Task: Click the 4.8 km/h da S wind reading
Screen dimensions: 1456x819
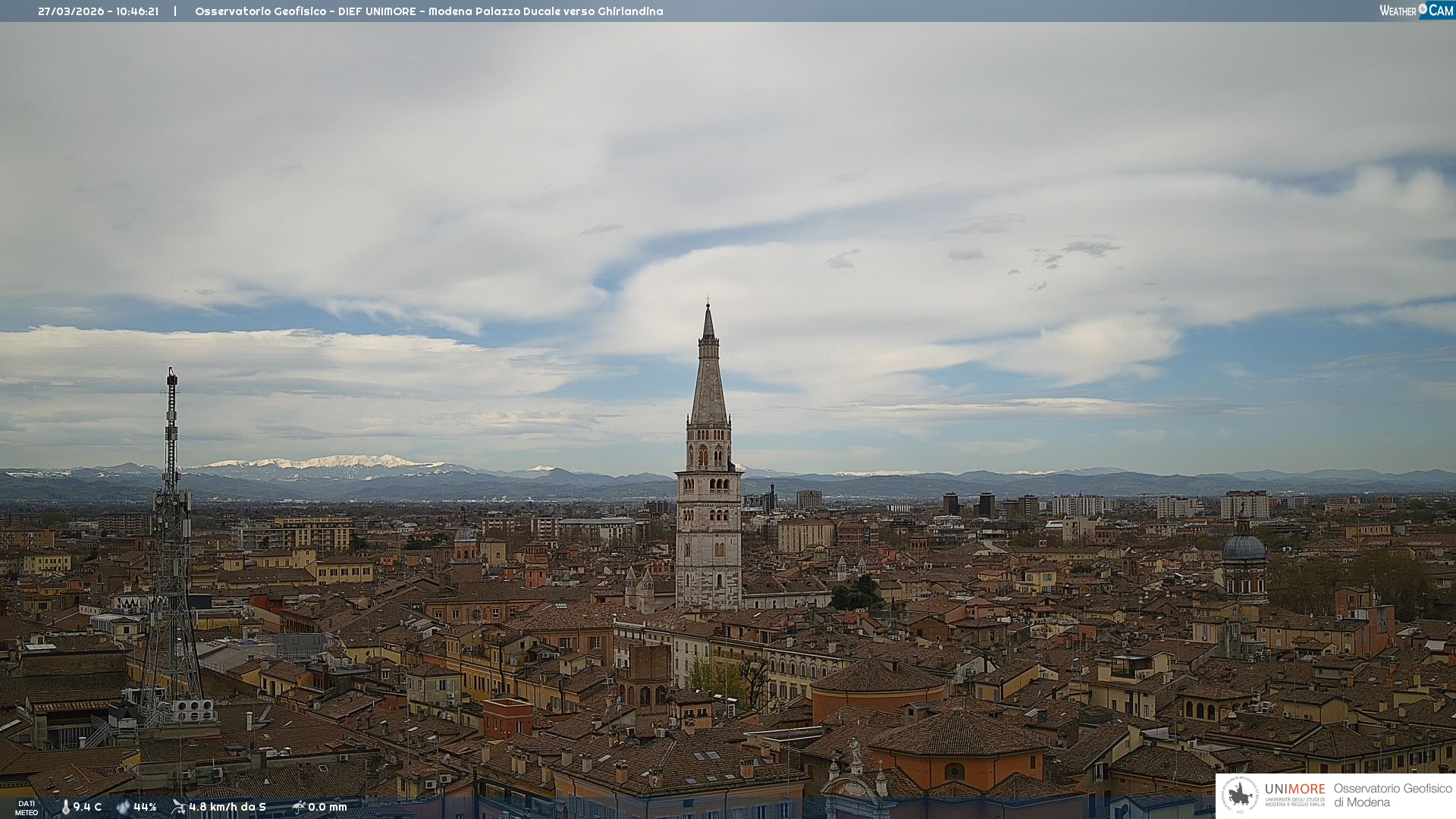Action: [x=227, y=807]
